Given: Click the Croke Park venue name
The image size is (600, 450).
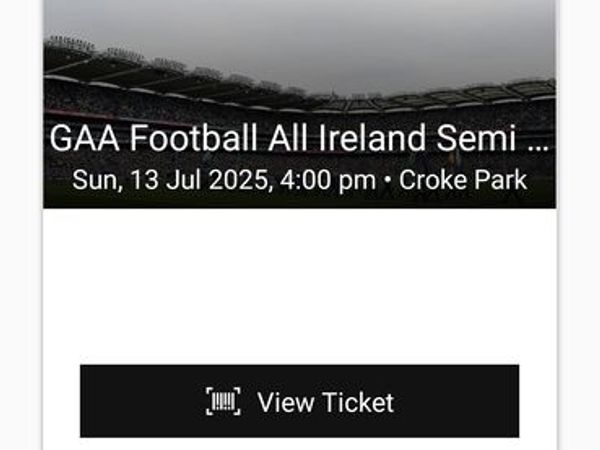Looking at the screenshot, I should (463, 180).
